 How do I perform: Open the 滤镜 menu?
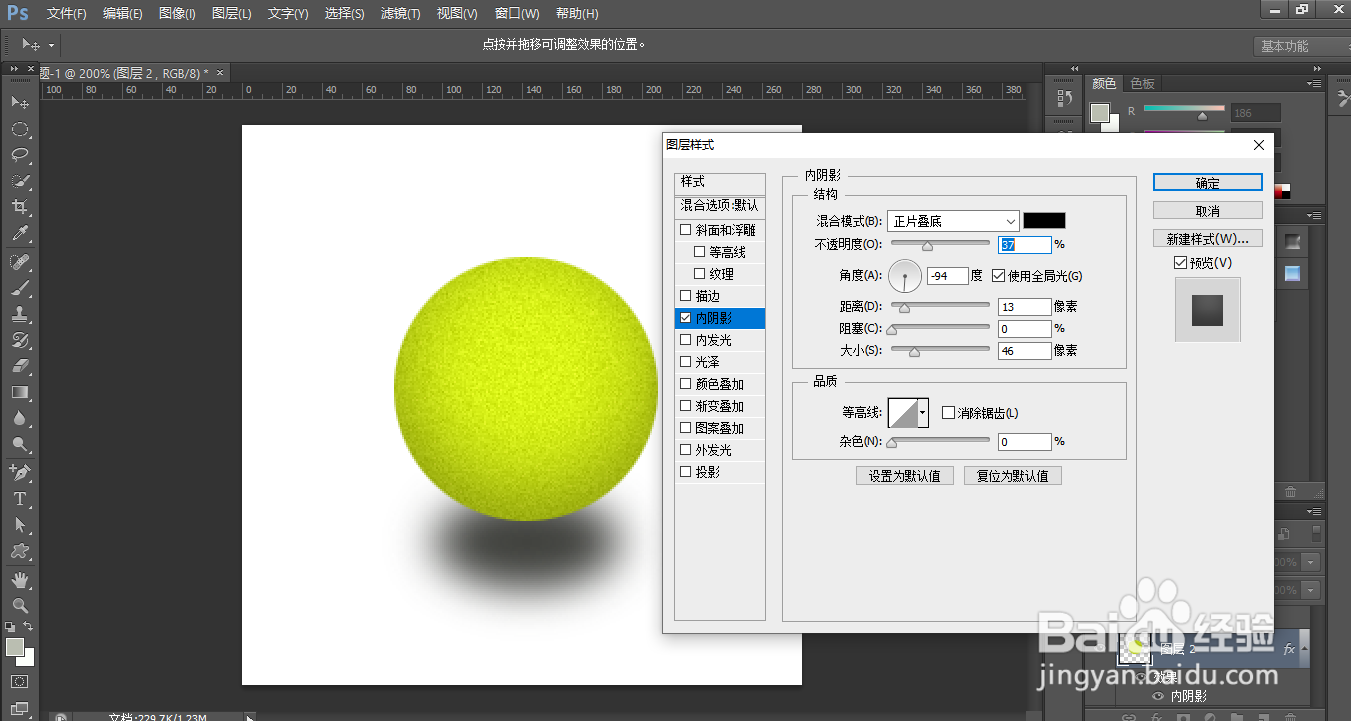(x=401, y=14)
